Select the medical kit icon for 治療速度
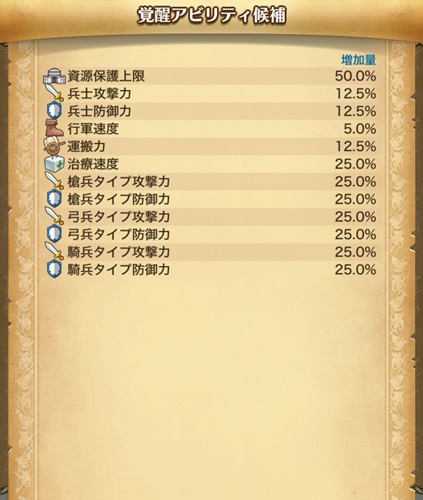The width and height of the screenshot is (423, 500). 54,164
